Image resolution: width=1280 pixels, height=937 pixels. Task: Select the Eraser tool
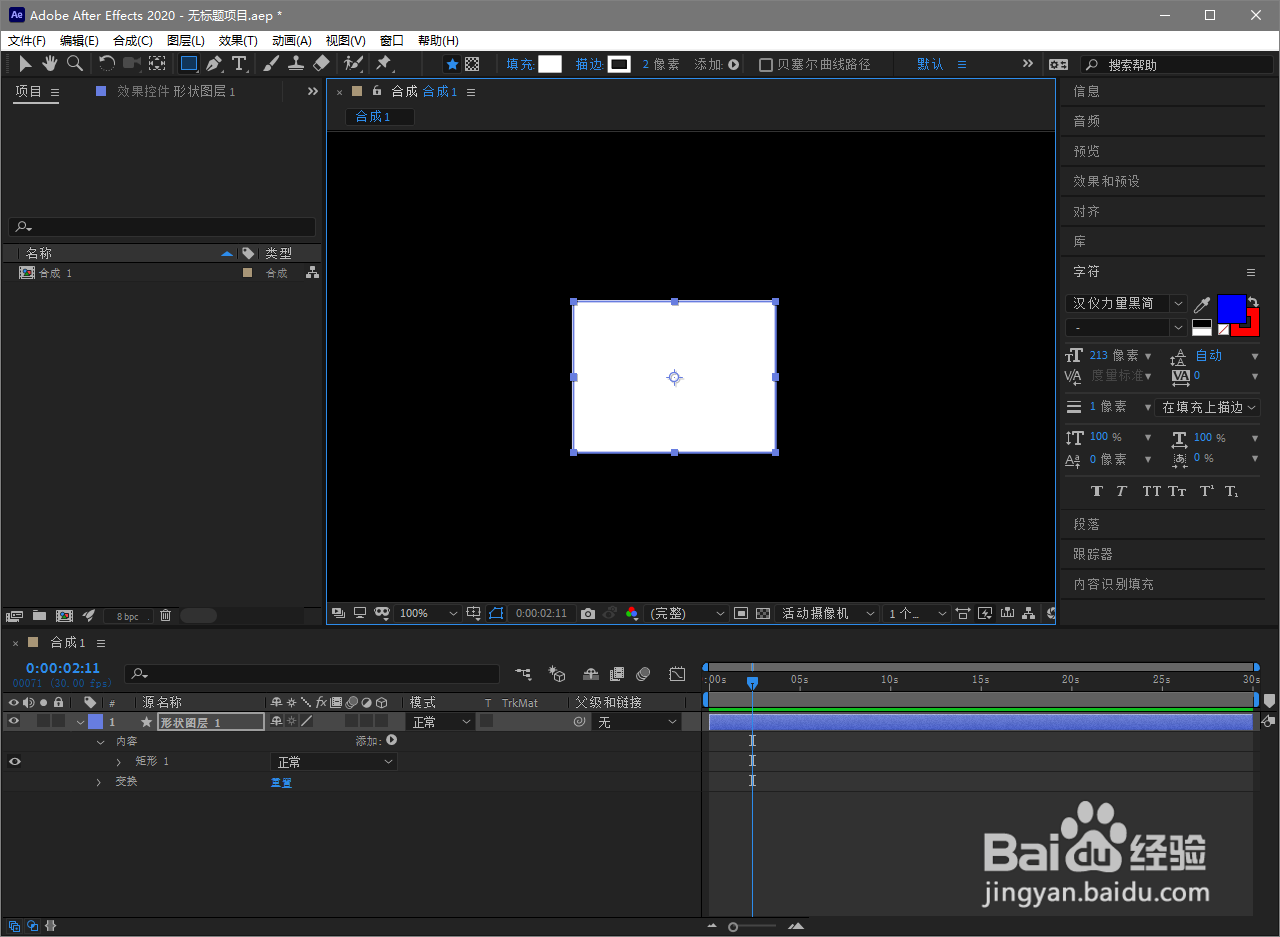click(321, 64)
